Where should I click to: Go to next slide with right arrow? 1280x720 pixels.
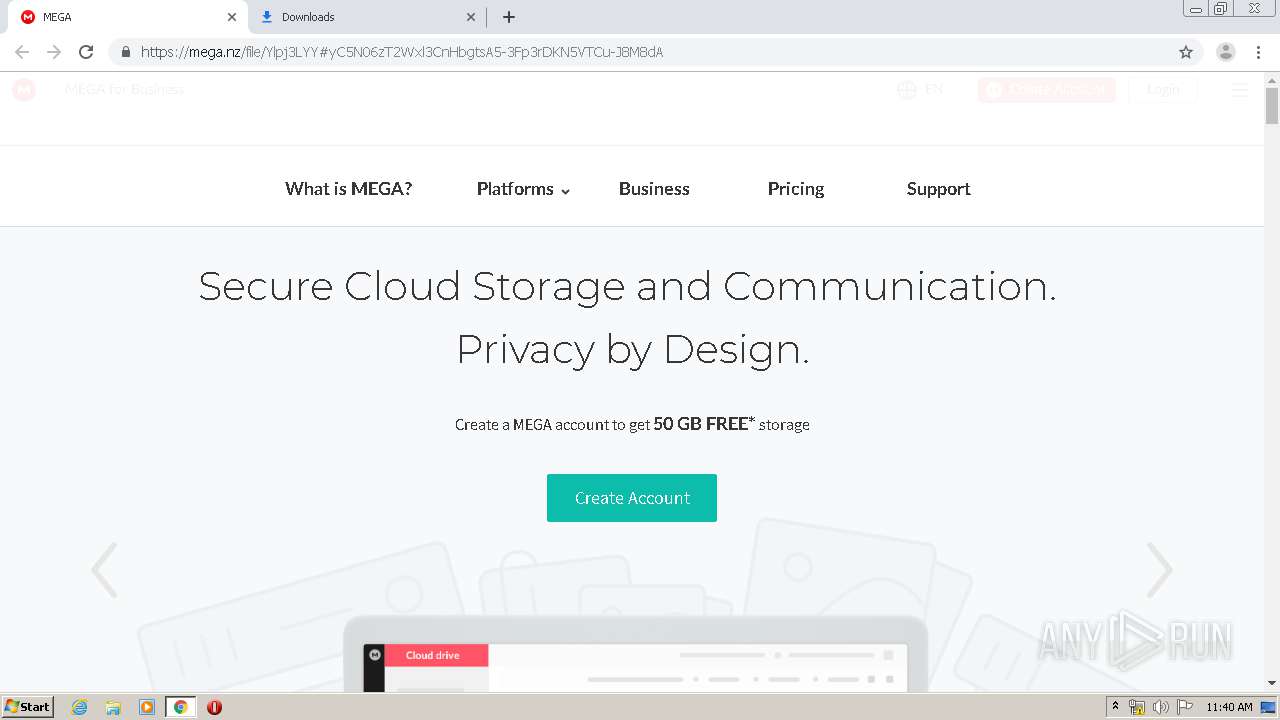[1160, 570]
